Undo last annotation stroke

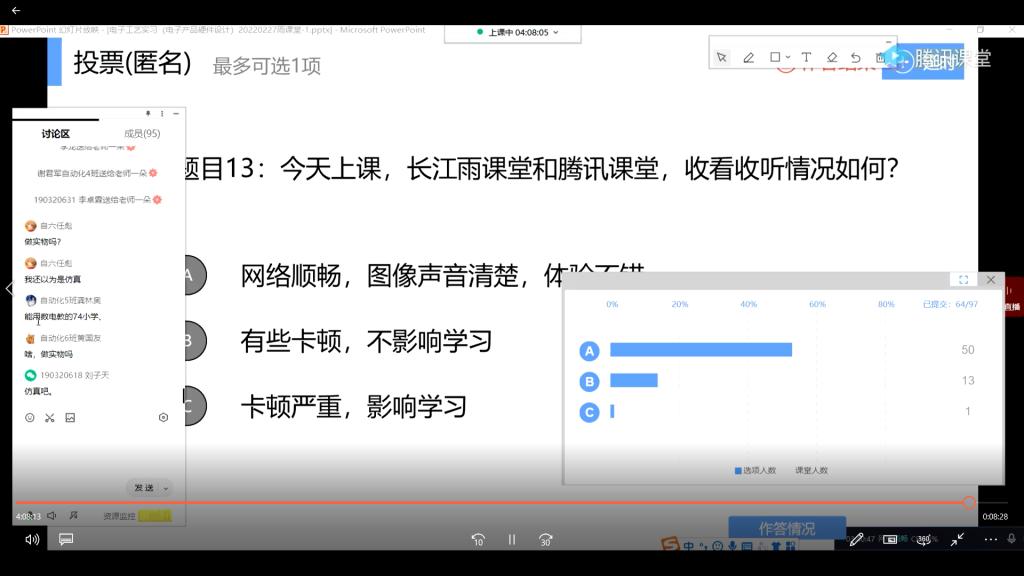856,57
